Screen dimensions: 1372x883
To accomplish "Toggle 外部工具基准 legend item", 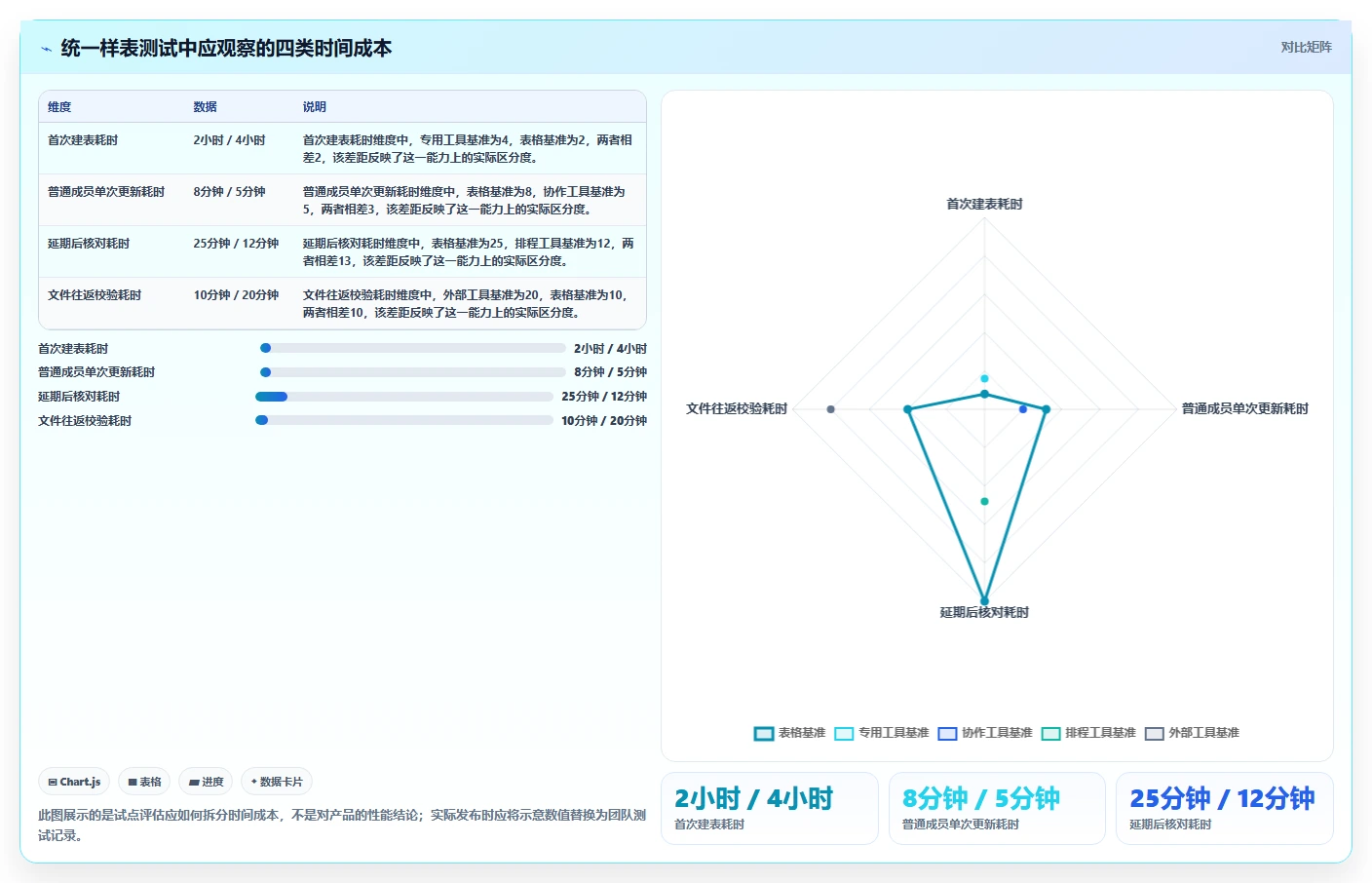I will click(1192, 733).
